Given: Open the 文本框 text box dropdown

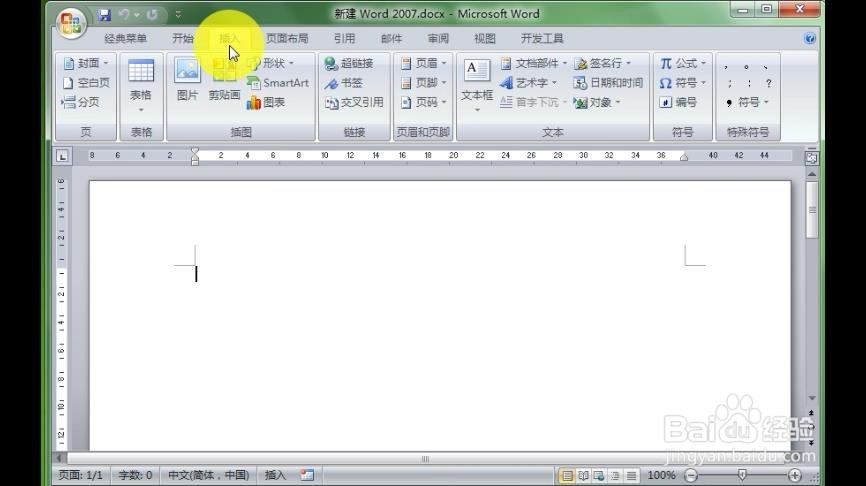Looking at the screenshot, I should (x=477, y=86).
